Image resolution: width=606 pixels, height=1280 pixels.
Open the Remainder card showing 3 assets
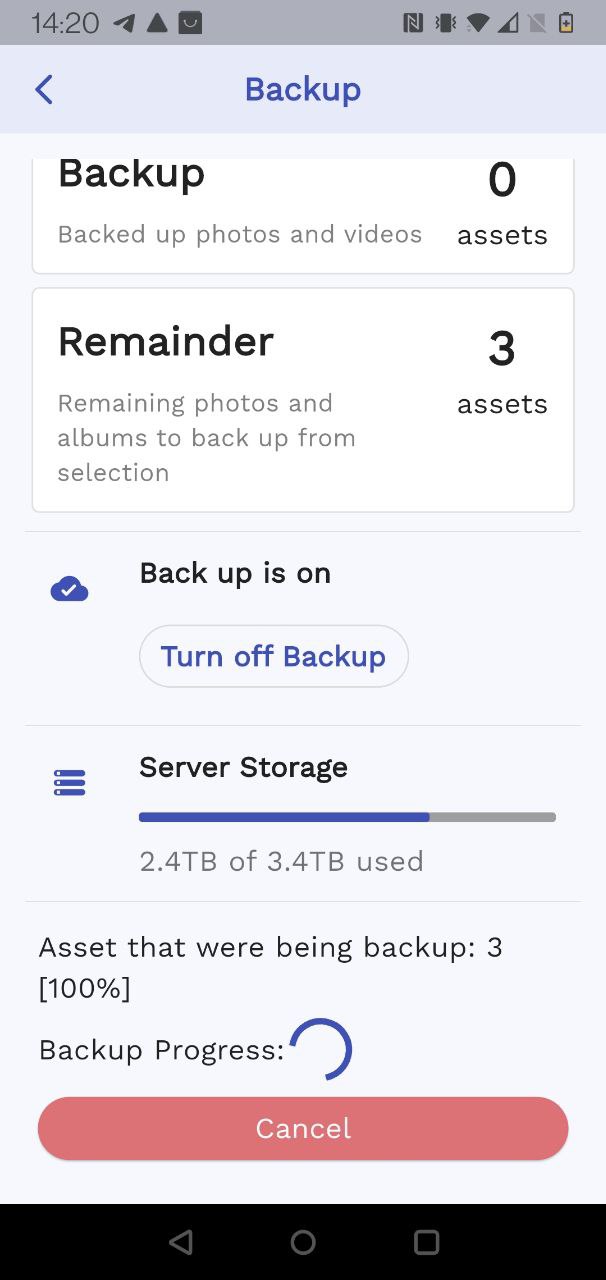click(303, 398)
